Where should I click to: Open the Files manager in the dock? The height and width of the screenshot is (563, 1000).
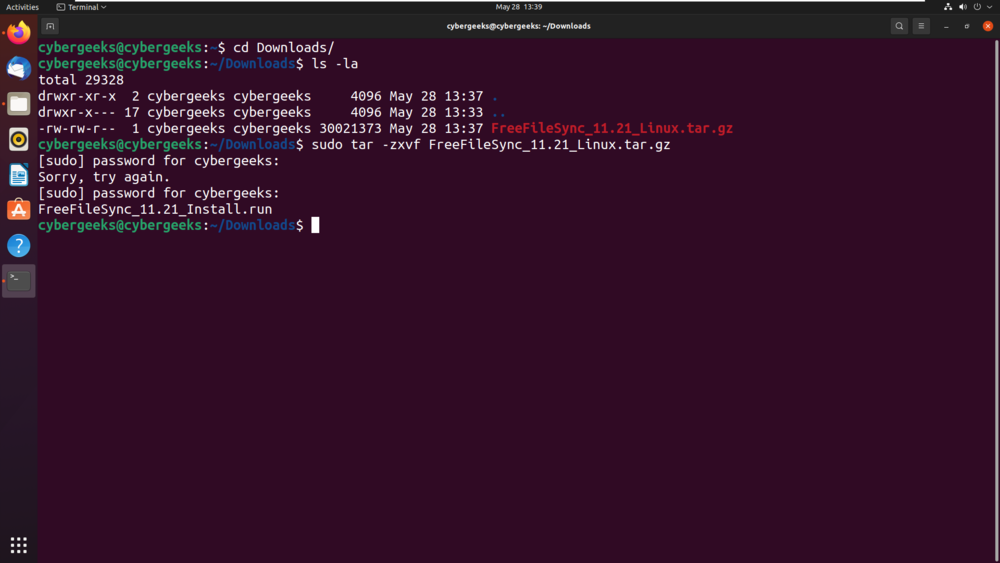click(x=18, y=104)
